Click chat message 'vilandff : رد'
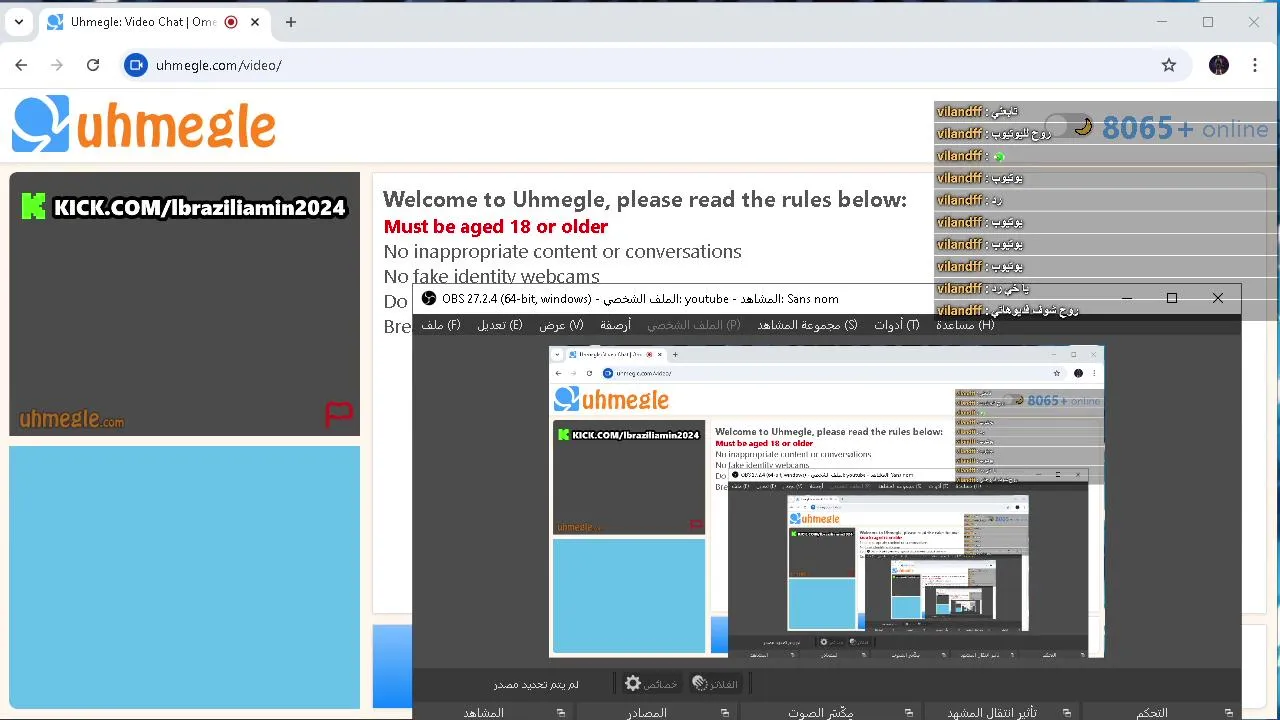 point(969,200)
